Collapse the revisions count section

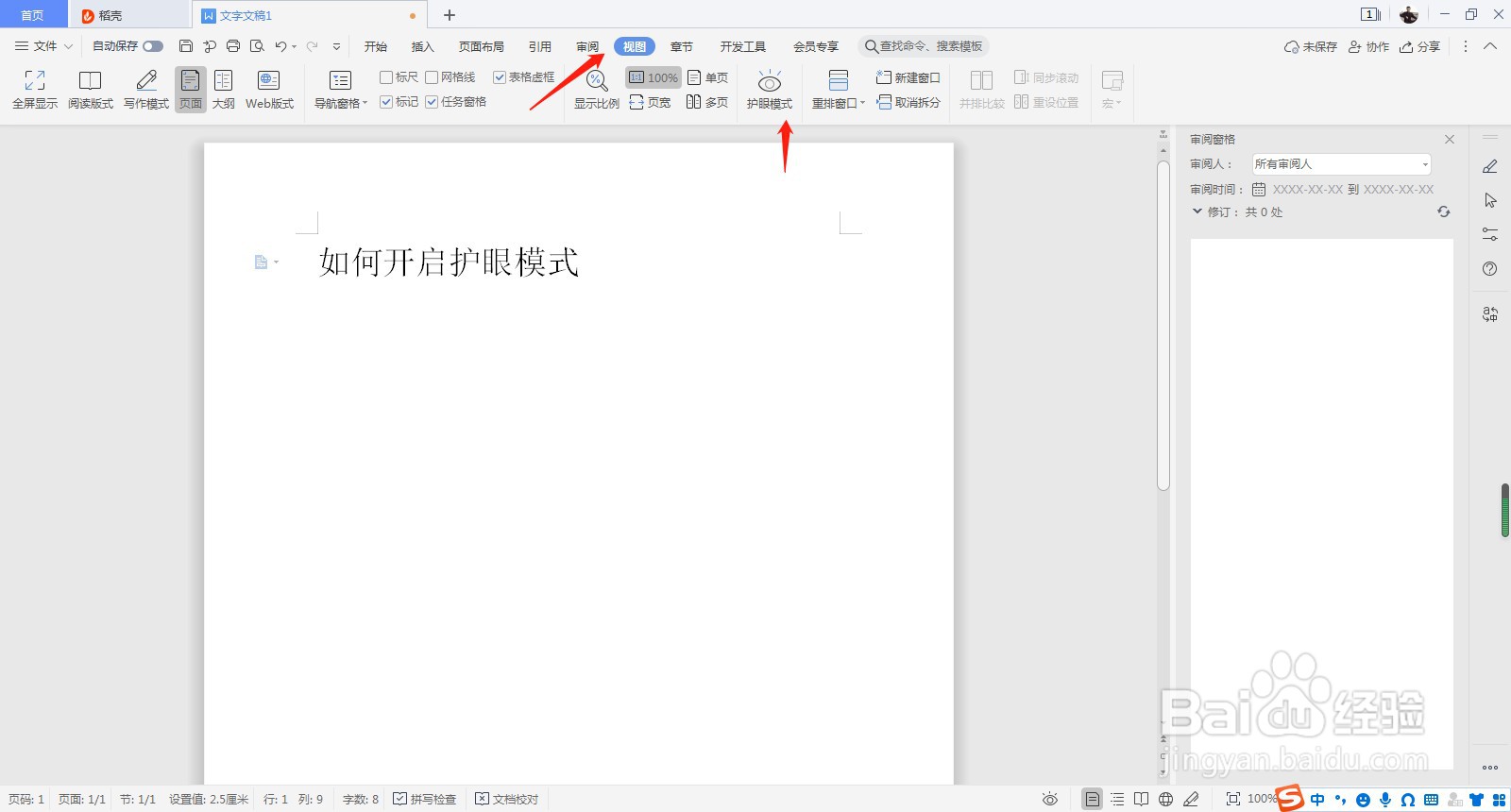coord(1197,211)
